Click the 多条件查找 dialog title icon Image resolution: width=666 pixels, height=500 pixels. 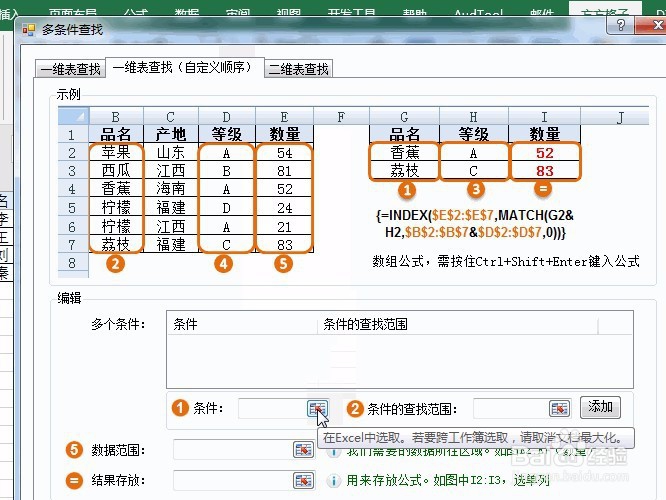pyautogui.click(x=28, y=30)
